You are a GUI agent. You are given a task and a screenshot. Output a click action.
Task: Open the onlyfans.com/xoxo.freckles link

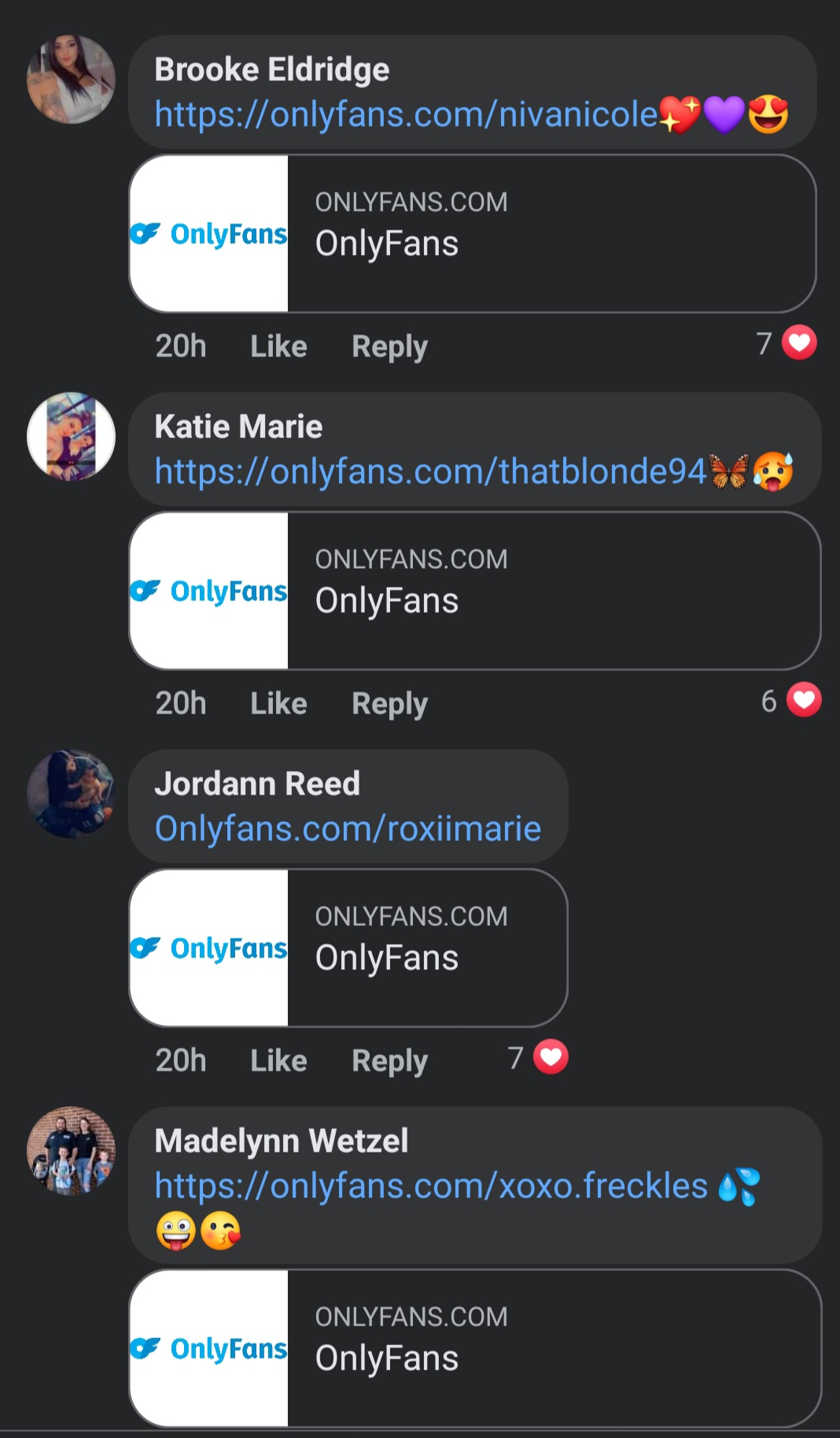coord(431,1186)
